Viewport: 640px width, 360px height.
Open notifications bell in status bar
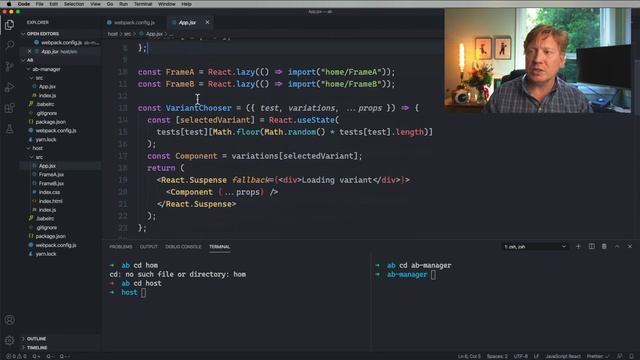tap(631, 356)
